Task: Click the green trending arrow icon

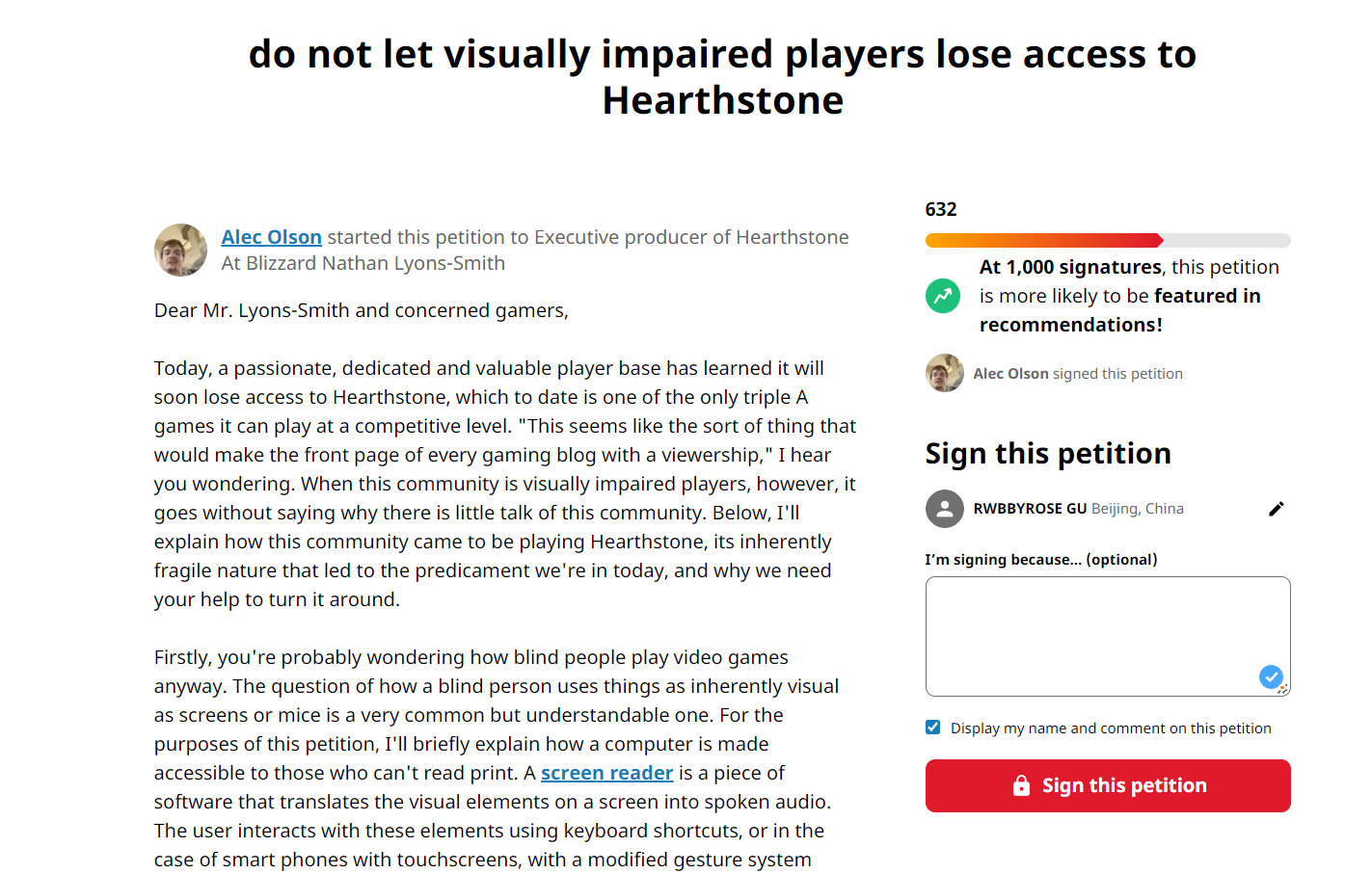Action: click(943, 296)
